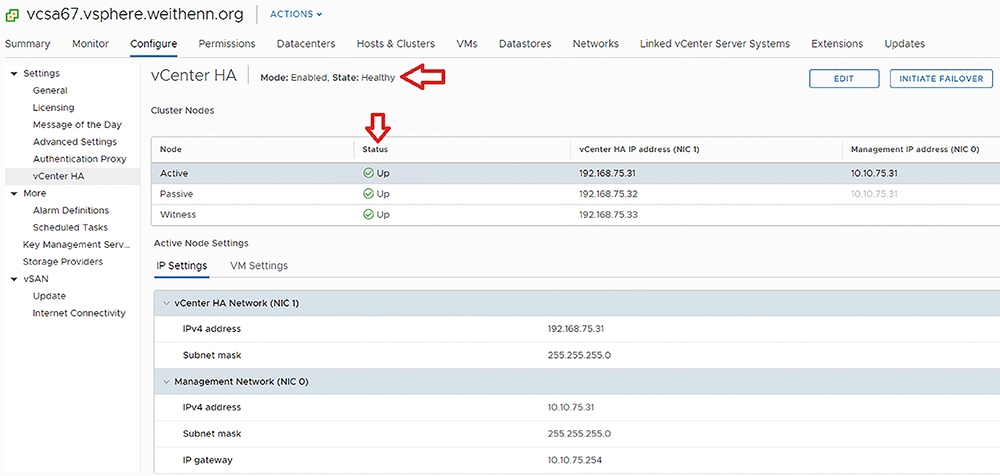Select the Passive node row

(x=575, y=194)
